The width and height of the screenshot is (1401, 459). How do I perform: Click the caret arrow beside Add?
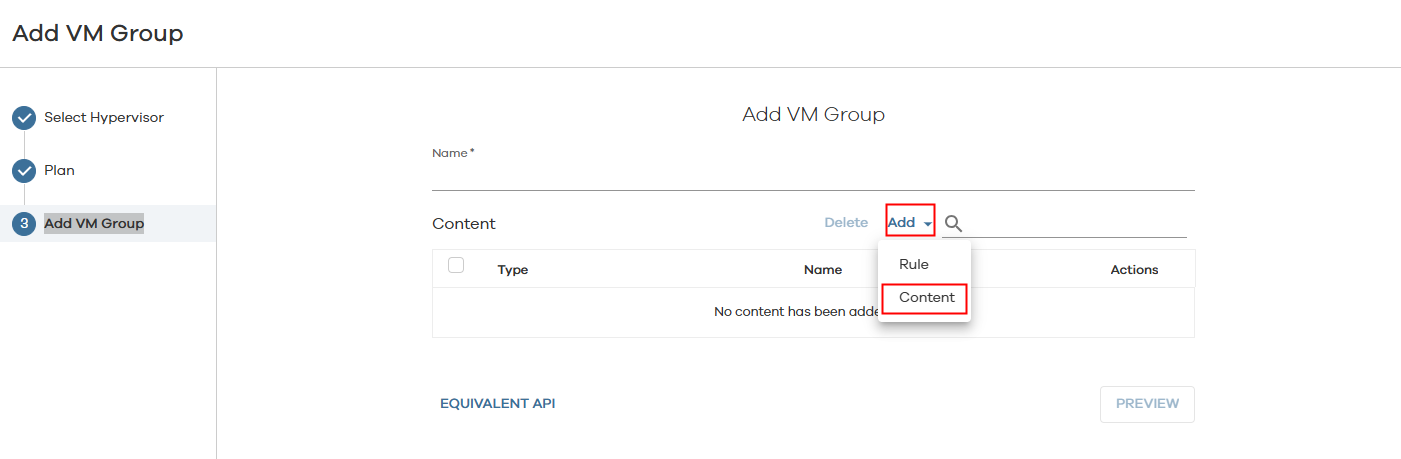point(928,223)
